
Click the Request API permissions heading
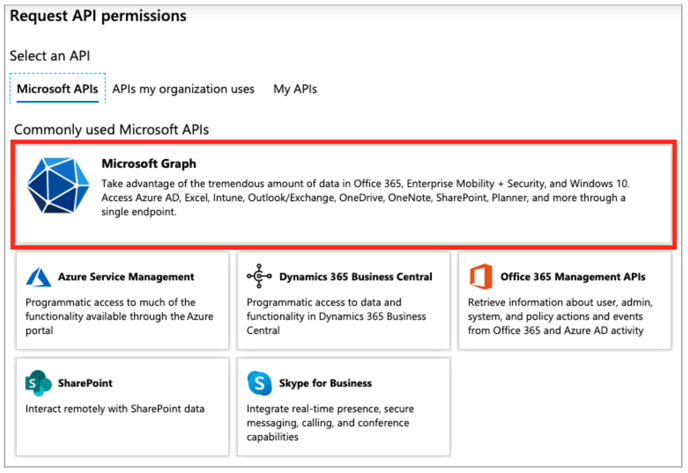tap(98, 17)
